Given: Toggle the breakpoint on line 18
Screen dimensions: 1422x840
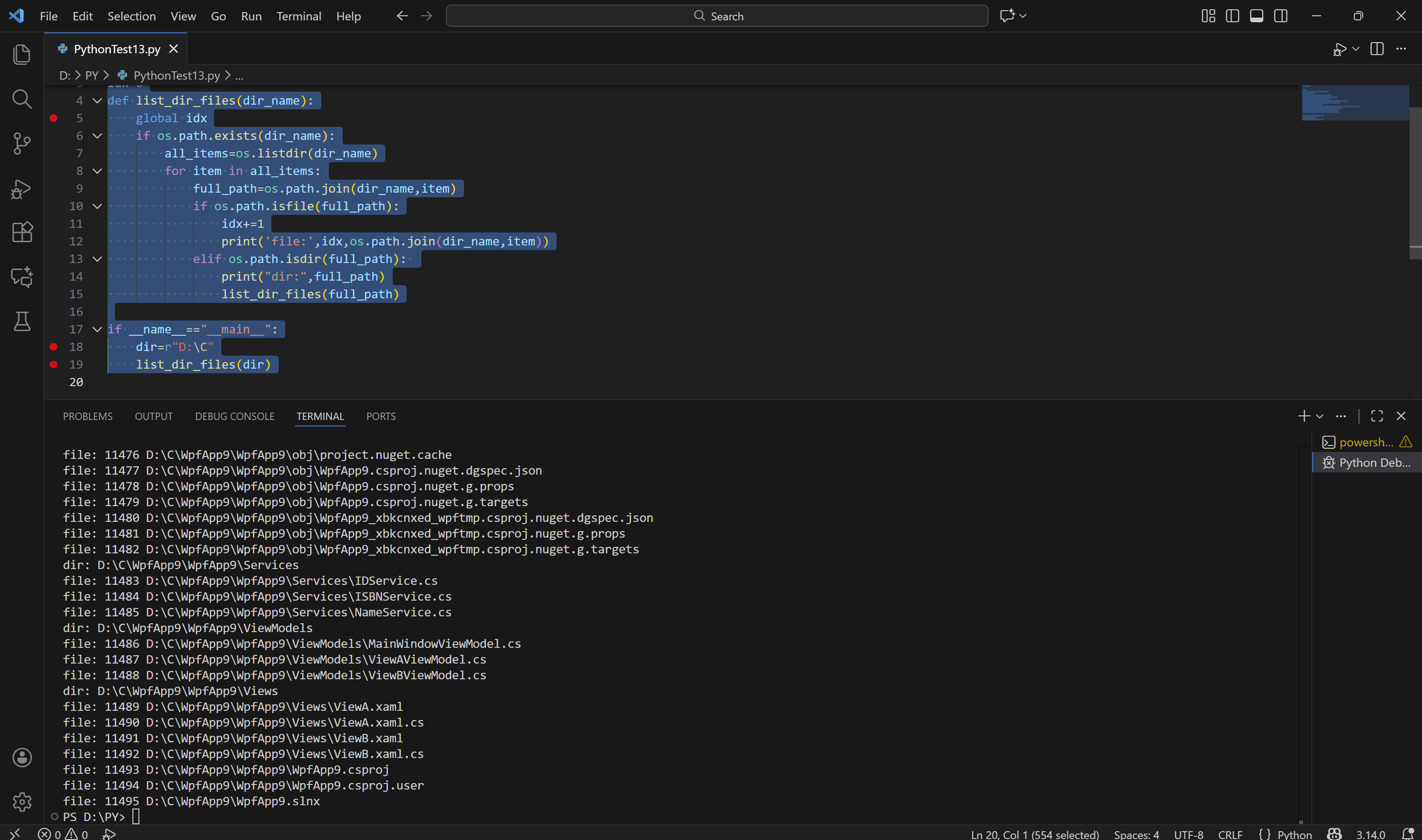Looking at the screenshot, I should [54, 347].
